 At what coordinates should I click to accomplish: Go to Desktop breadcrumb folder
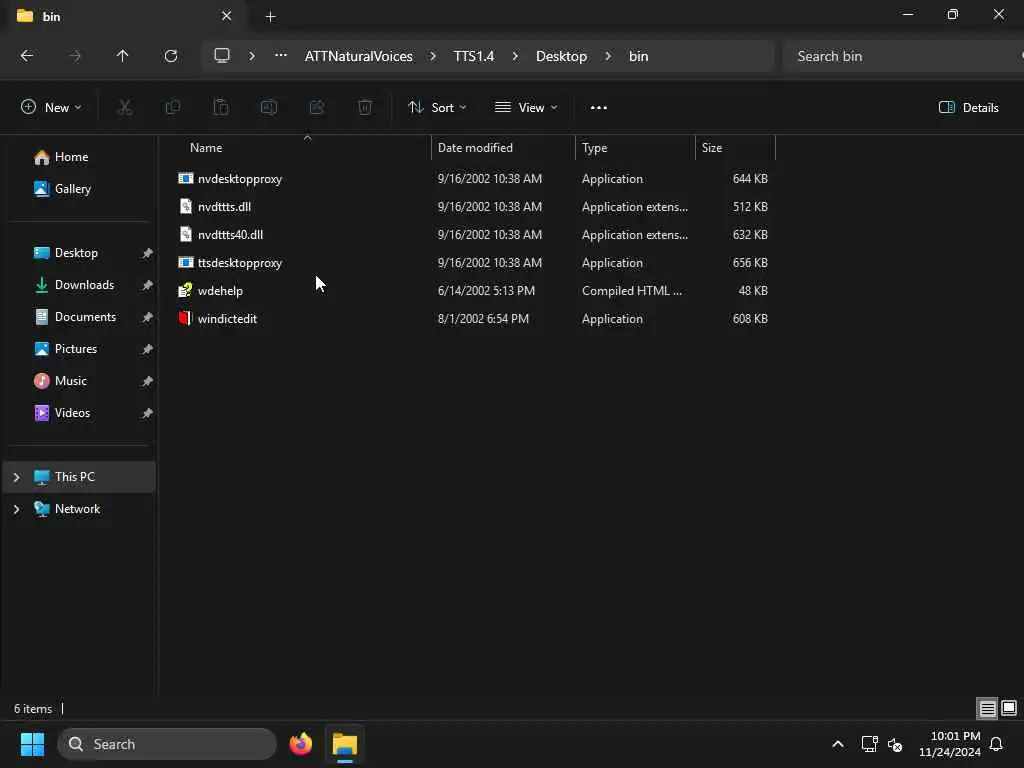561,56
